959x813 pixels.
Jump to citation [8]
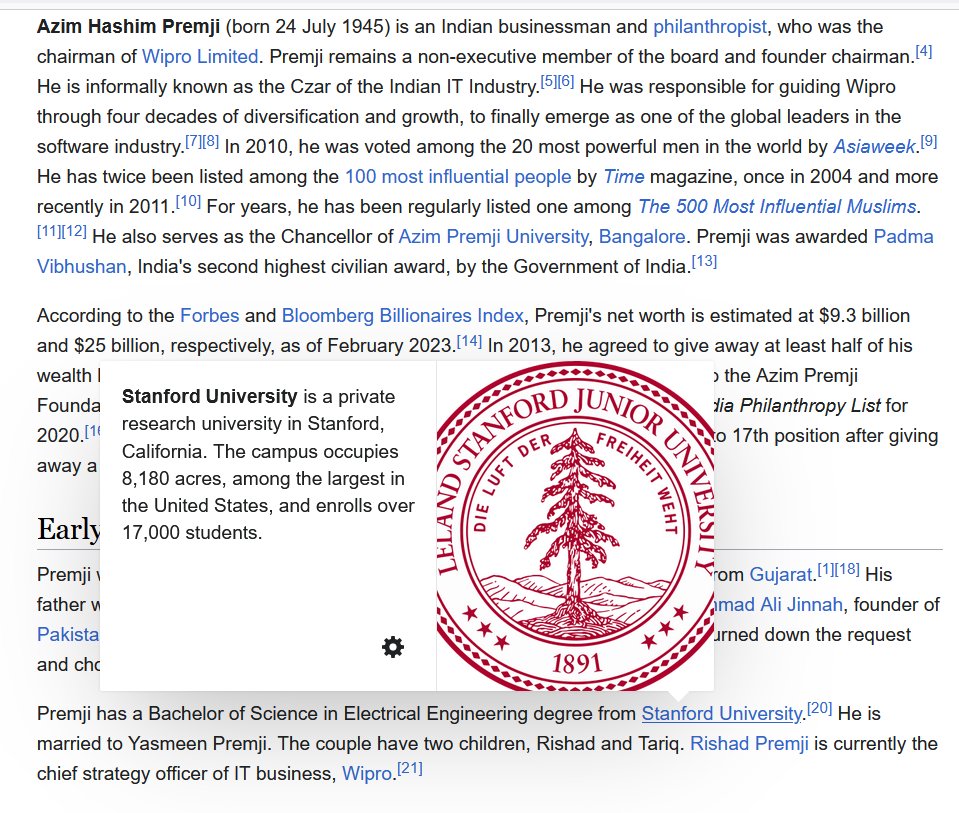pyautogui.click(x=210, y=141)
